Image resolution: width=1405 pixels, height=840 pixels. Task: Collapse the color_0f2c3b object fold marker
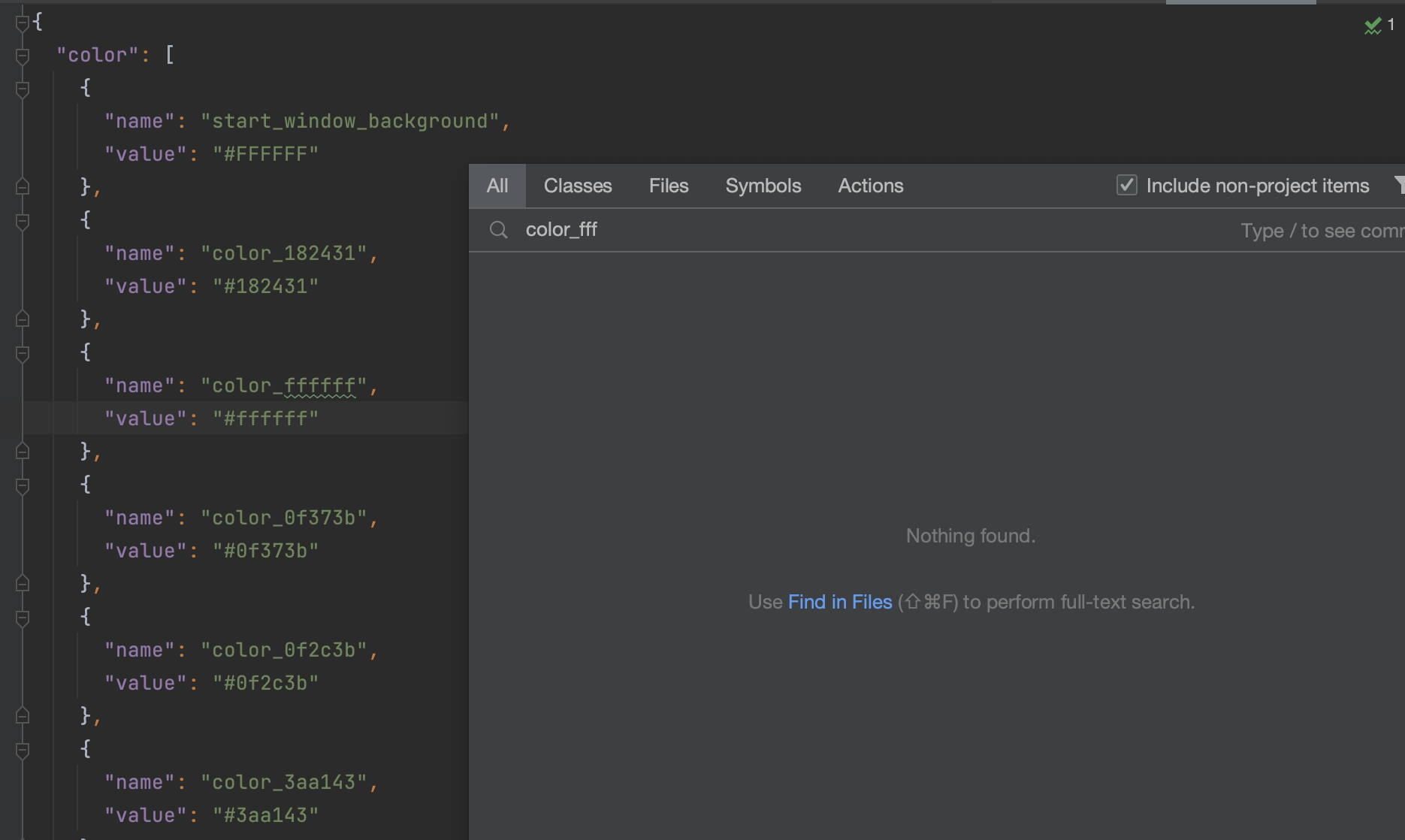[23, 618]
